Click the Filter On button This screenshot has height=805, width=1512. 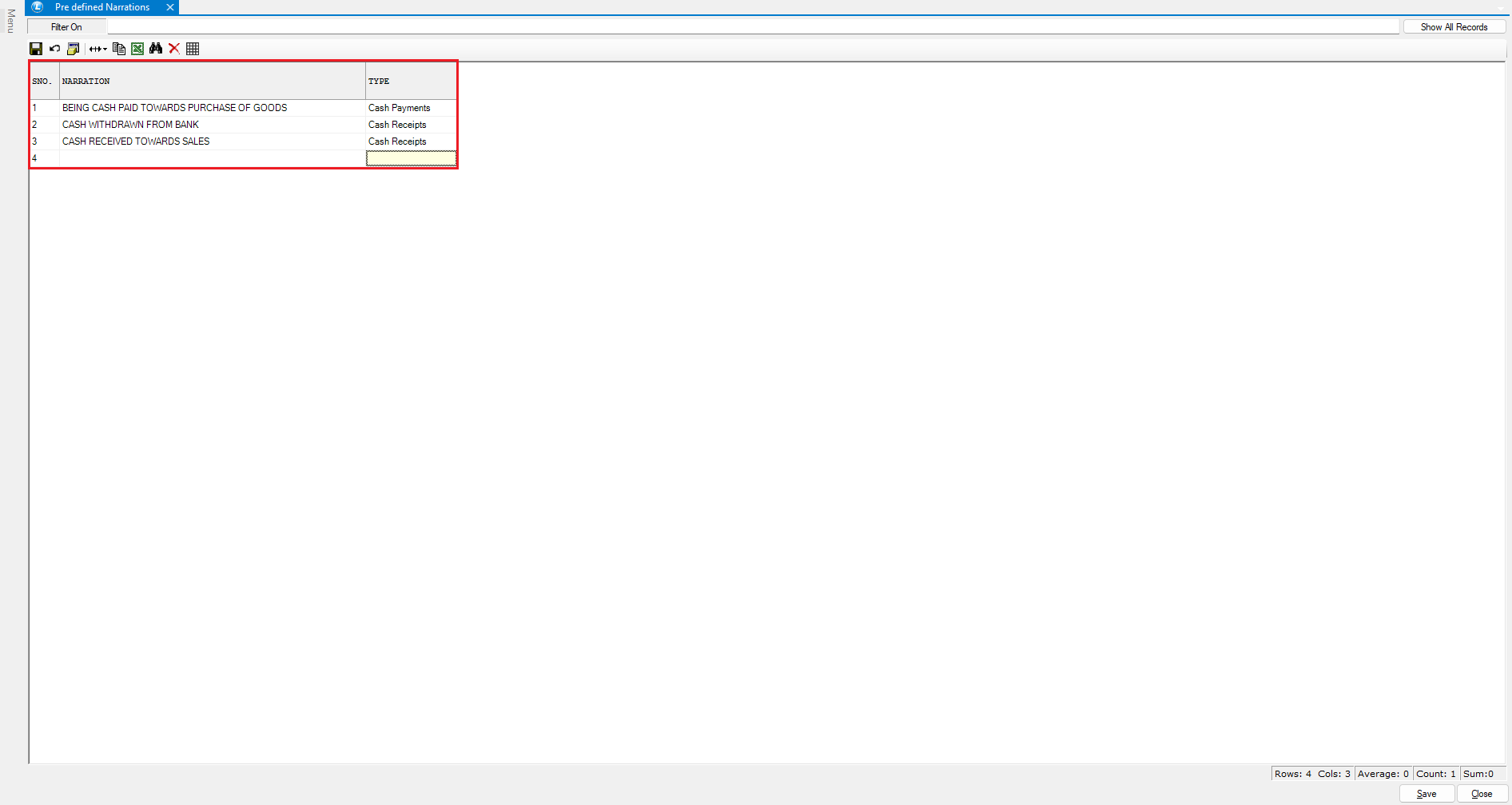pyautogui.click(x=66, y=27)
